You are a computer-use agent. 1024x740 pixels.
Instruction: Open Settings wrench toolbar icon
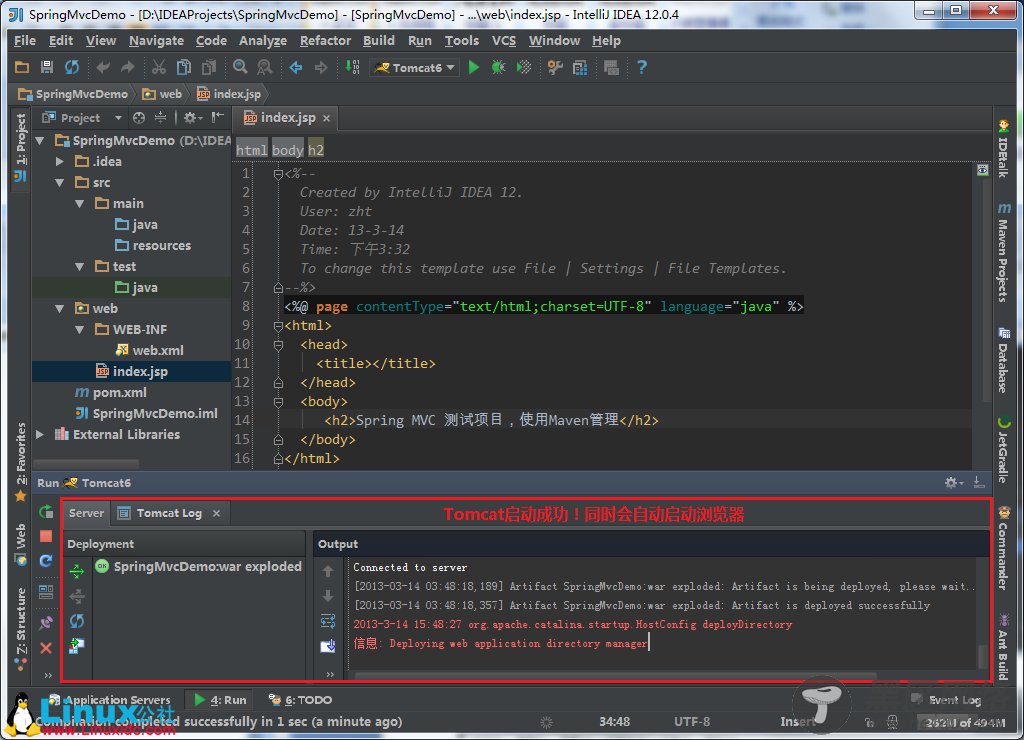555,67
